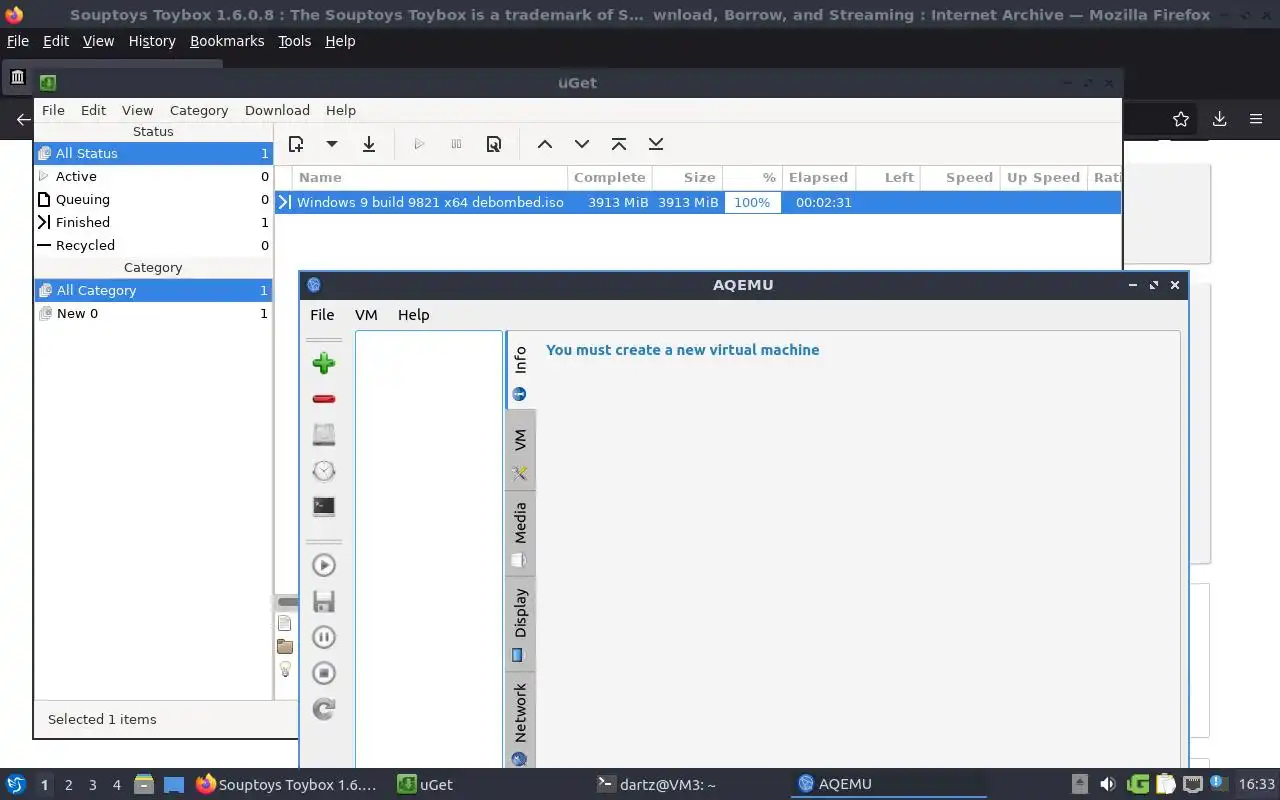
Task: Pause the virtual machine in AQEMU
Action: (x=323, y=637)
